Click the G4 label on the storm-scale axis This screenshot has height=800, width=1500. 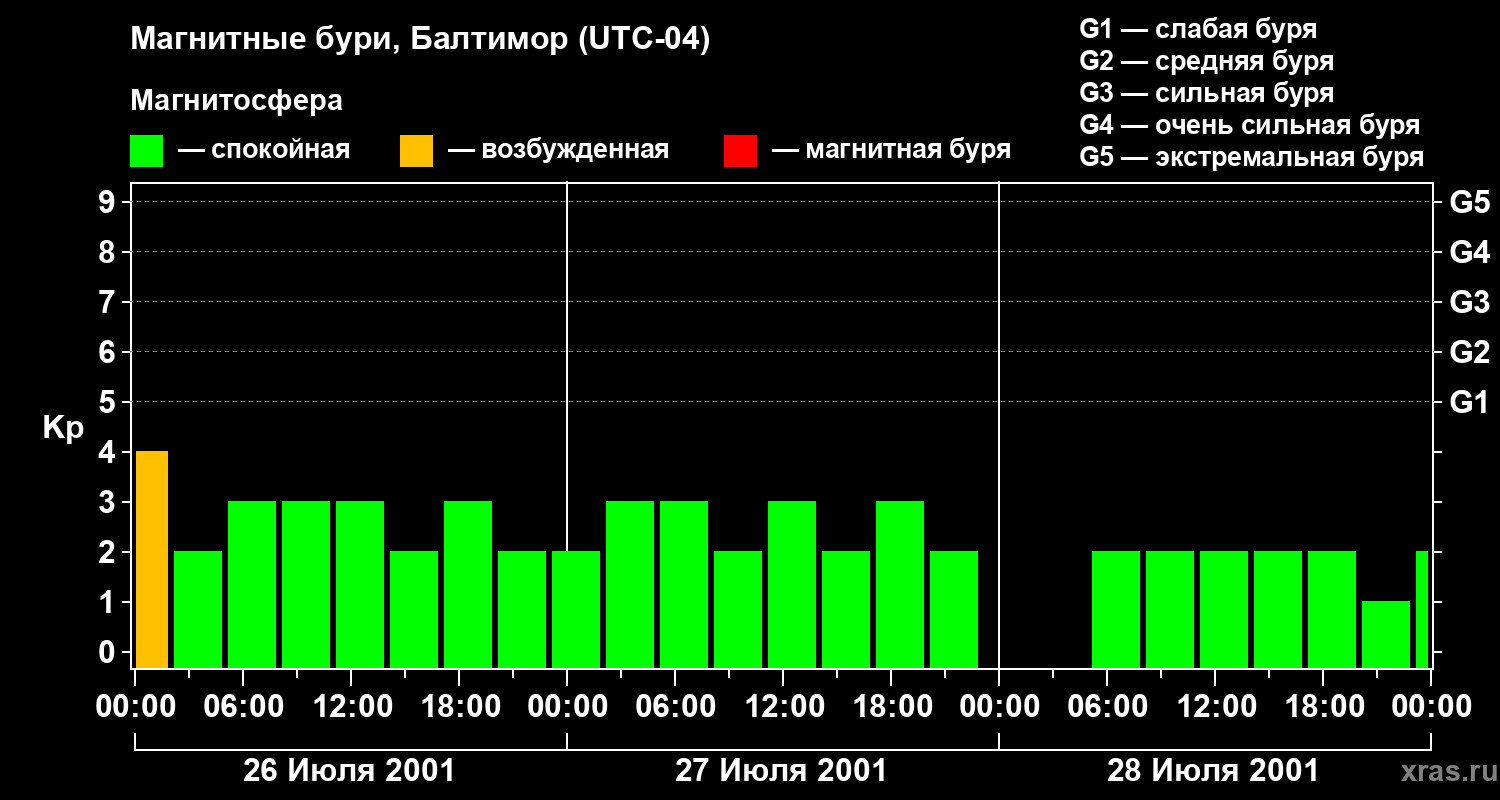pyautogui.click(x=1470, y=252)
